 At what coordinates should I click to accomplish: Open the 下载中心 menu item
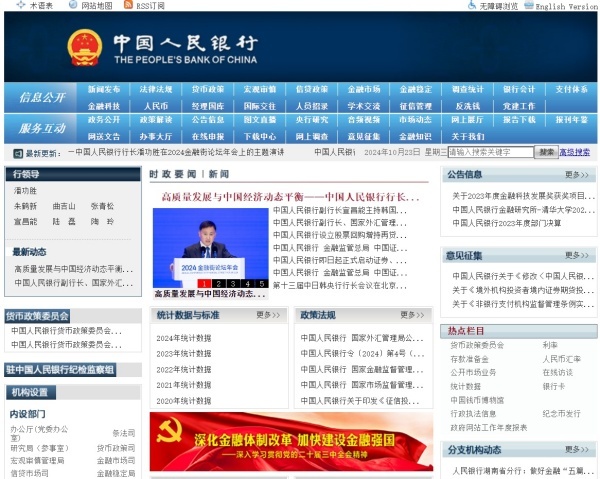click(260, 137)
